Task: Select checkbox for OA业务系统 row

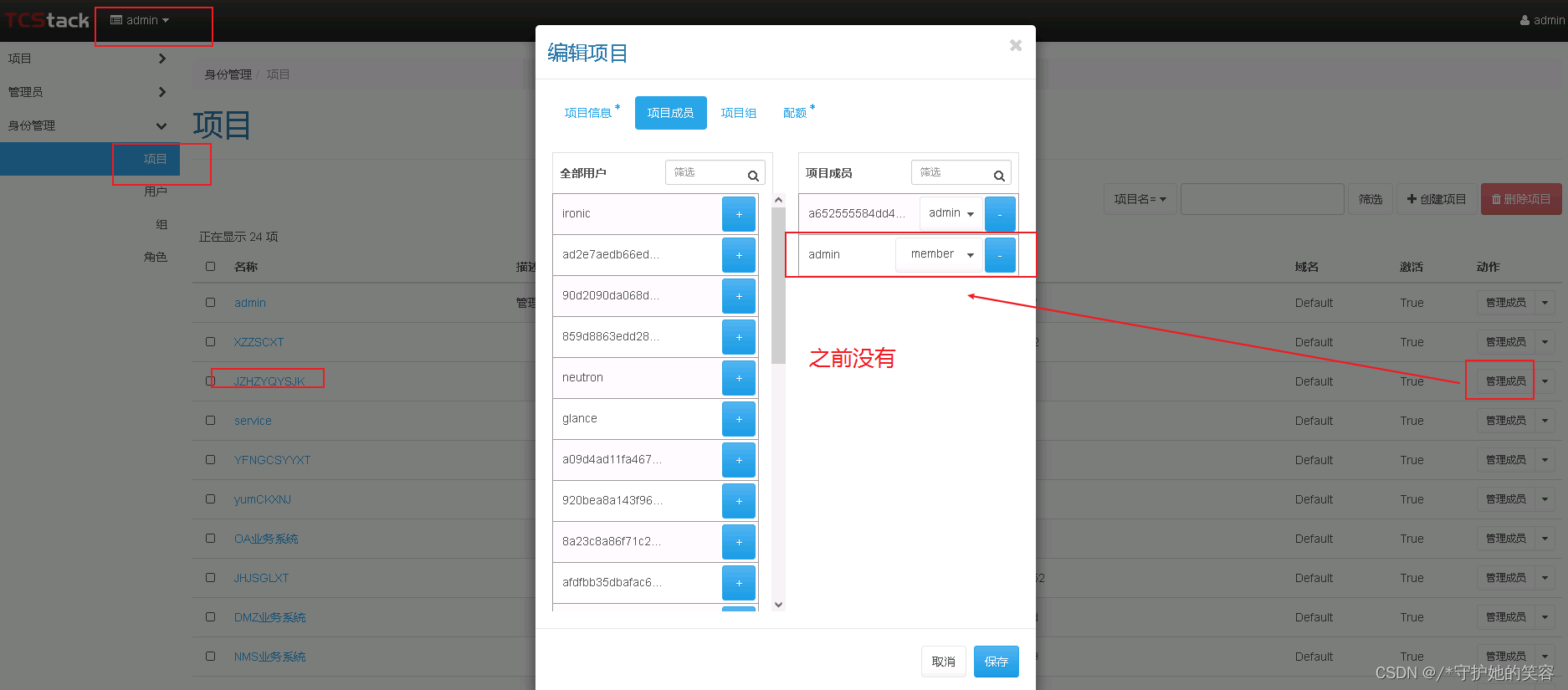Action: pyautogui.click(x=211, y=538)
